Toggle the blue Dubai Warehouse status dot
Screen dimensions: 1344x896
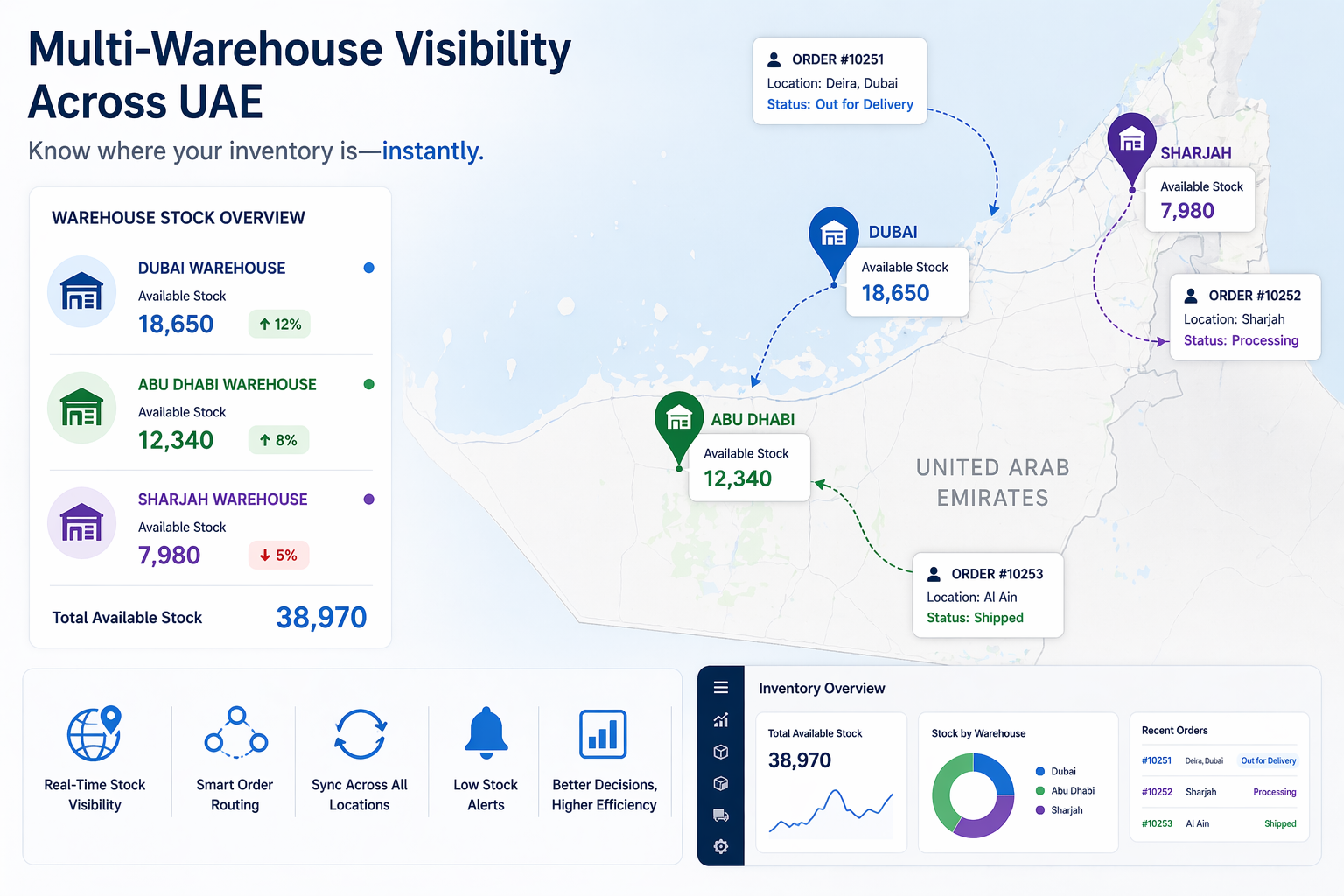369,268
